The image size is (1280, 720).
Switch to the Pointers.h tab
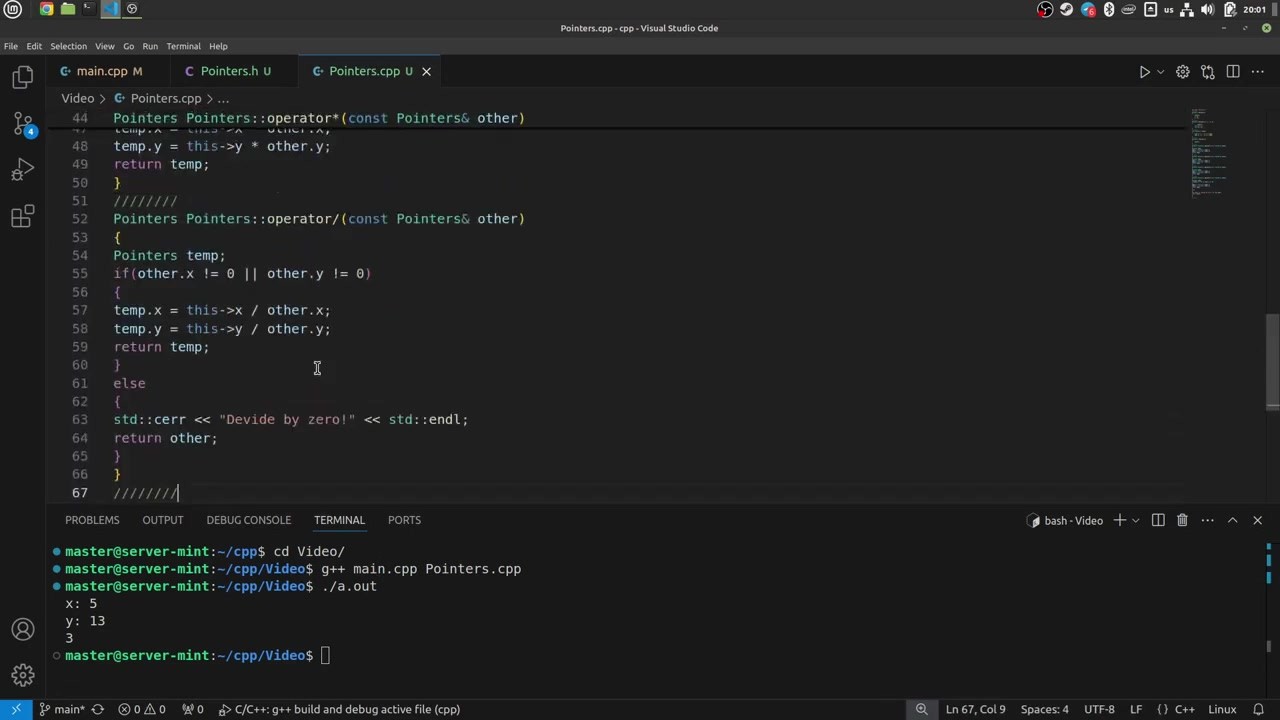click(x=228, y=71)
